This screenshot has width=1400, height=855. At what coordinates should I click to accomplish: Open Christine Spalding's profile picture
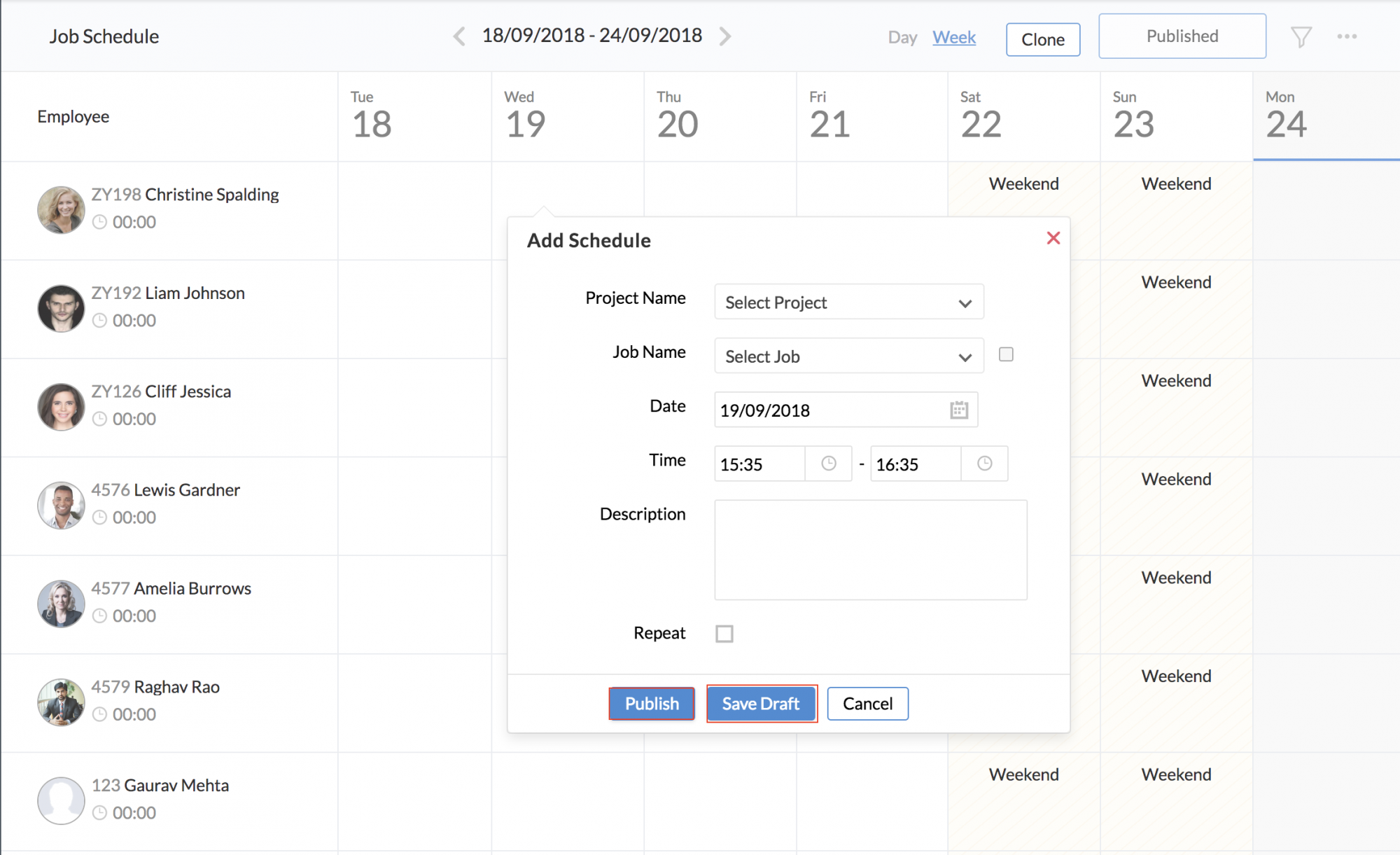[61, 209]
